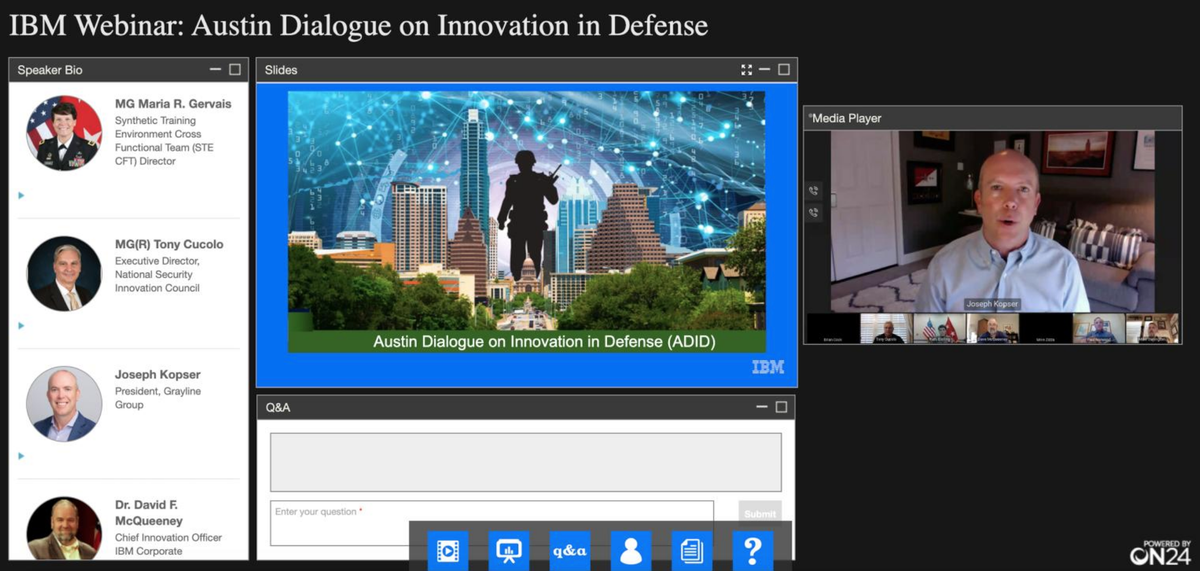
Task: Click the Media Player panel title
Action: (x=846, y=118)
